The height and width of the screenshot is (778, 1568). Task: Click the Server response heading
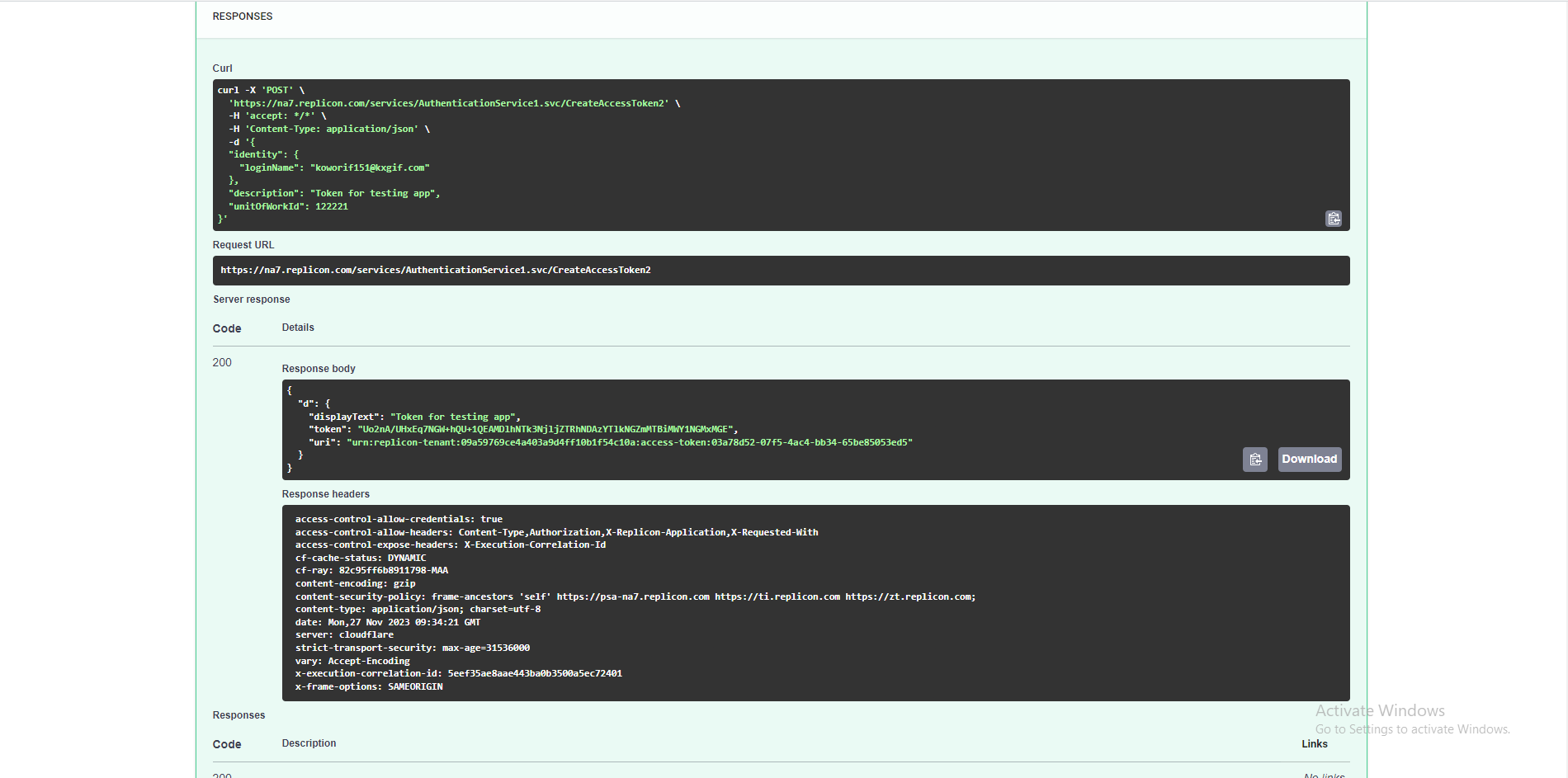(252, 299)
